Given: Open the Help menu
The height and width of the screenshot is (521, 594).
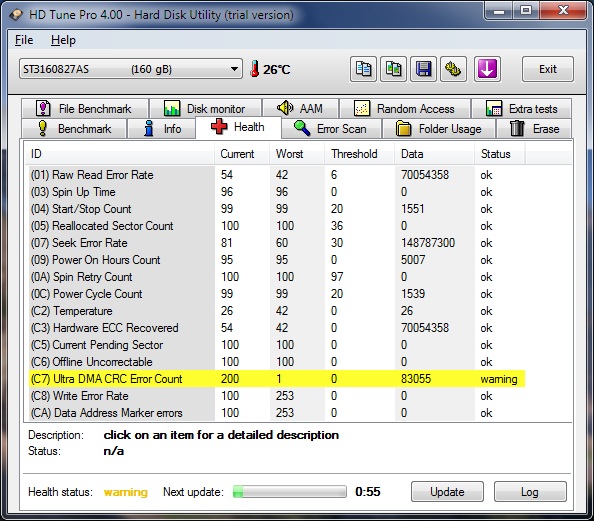Looking at the screenshot, I should [x=63, y=40].
